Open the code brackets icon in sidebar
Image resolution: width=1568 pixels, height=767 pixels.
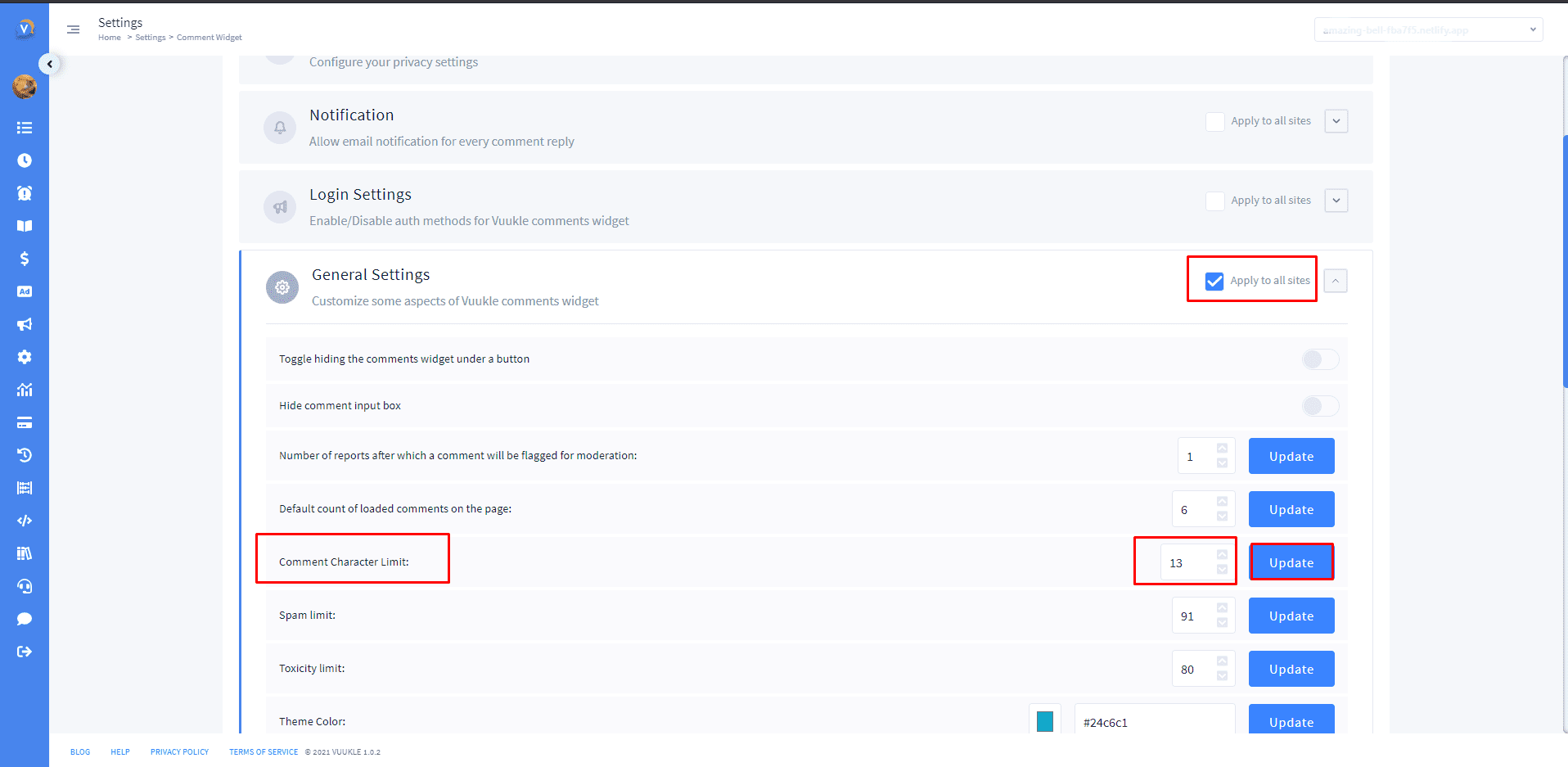pos(25,521)
